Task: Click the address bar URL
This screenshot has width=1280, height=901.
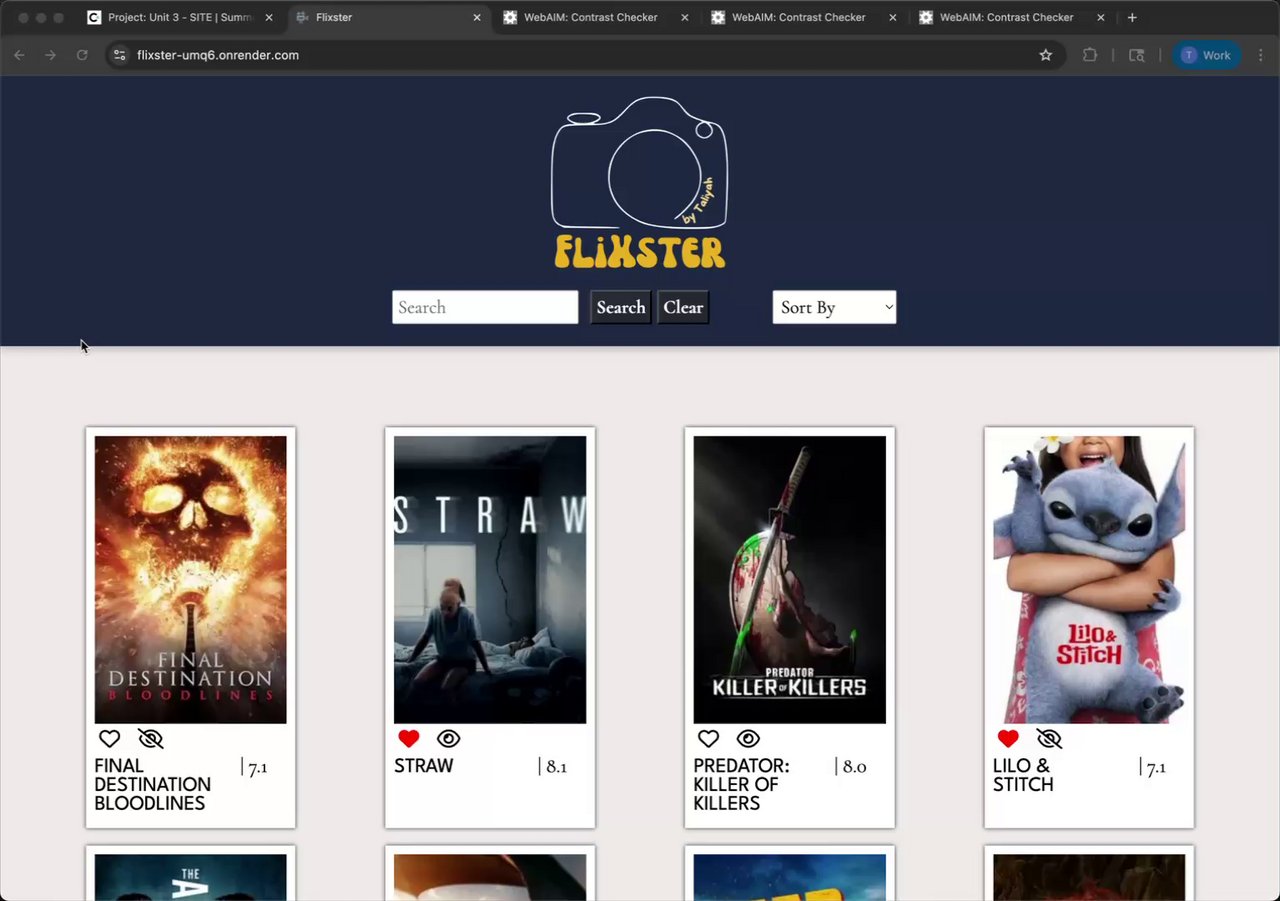Action: 218,55
